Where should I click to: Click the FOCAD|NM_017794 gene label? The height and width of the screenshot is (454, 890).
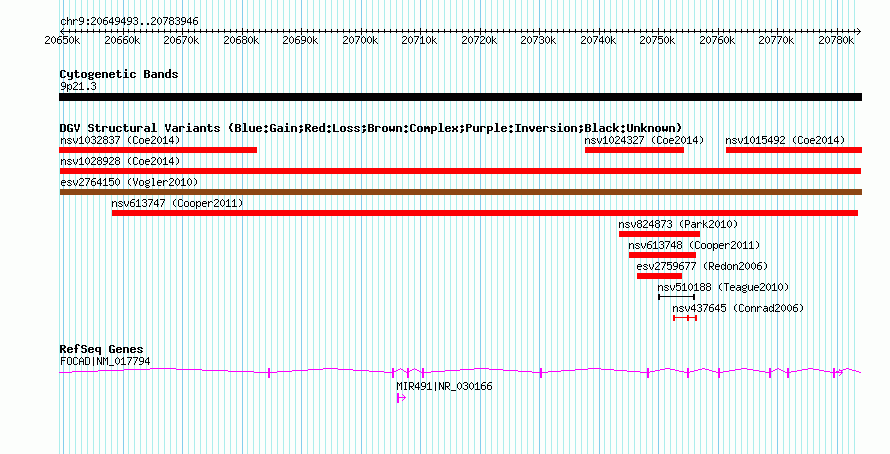[x=105, y=361]
